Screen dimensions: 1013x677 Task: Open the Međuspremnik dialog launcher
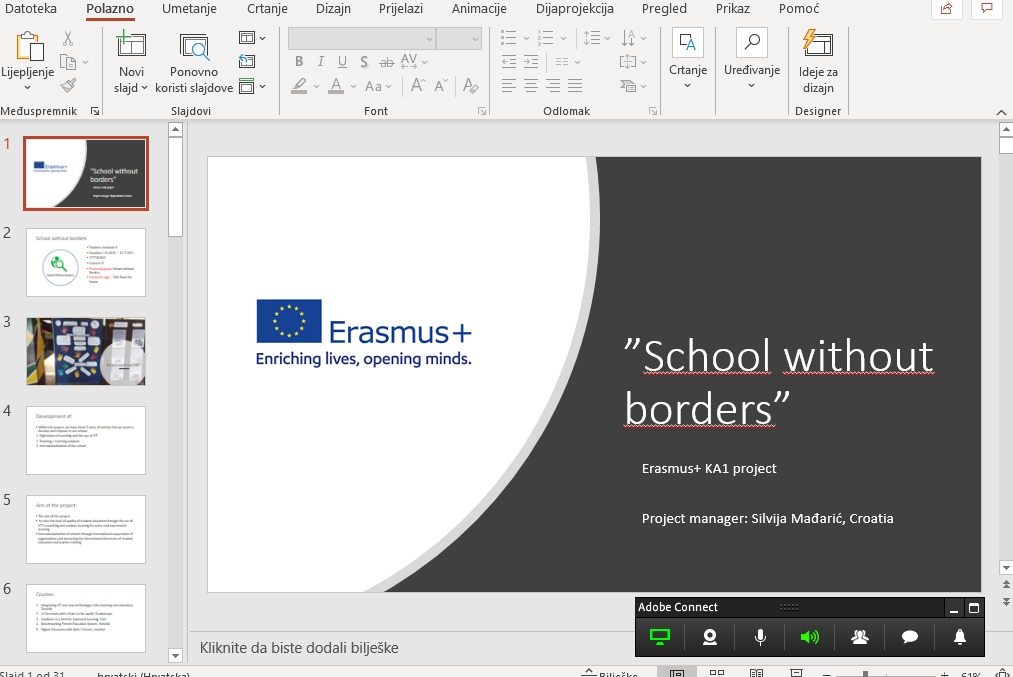coord(95,111)
